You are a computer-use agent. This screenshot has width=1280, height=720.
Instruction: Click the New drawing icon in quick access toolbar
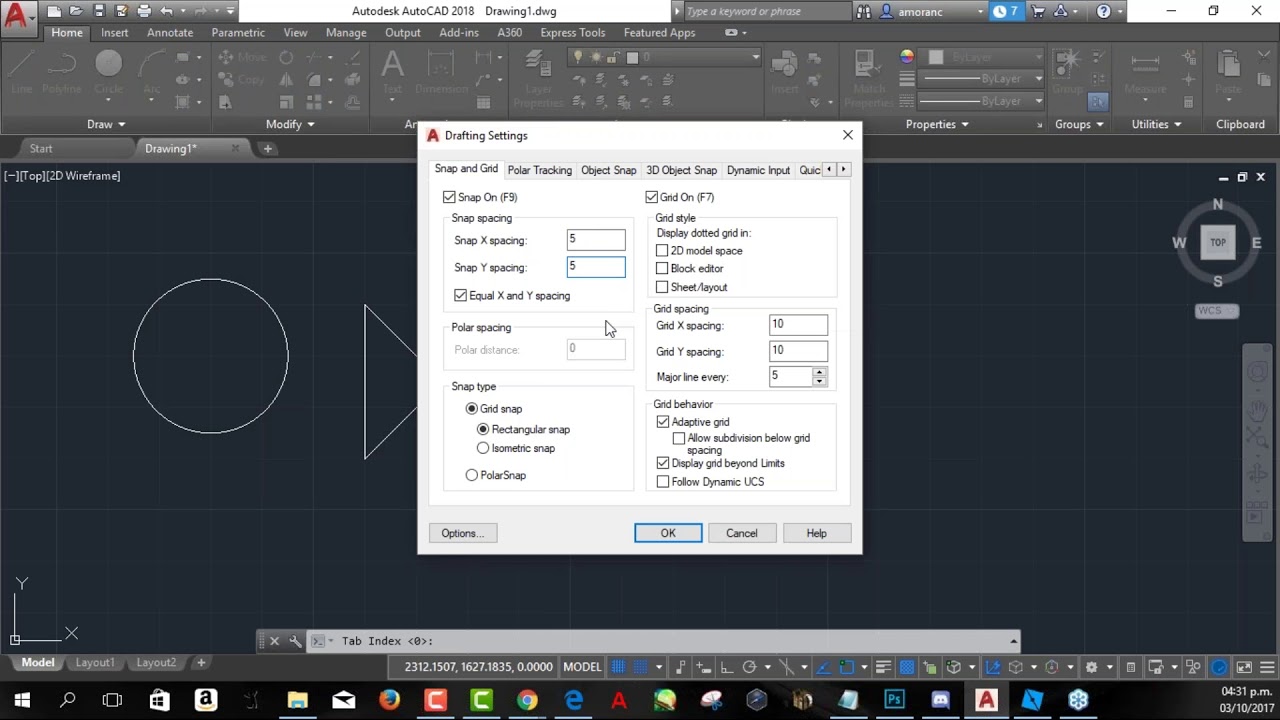coord(53,12)
